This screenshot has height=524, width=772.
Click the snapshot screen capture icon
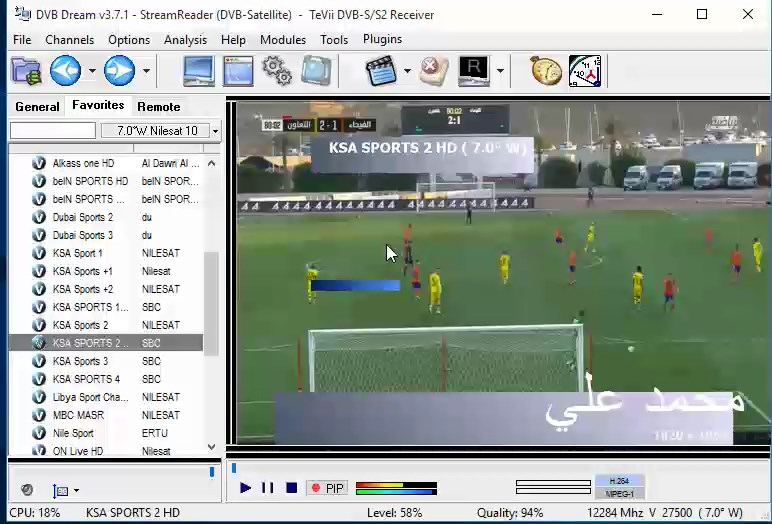[x=316, y=71]
